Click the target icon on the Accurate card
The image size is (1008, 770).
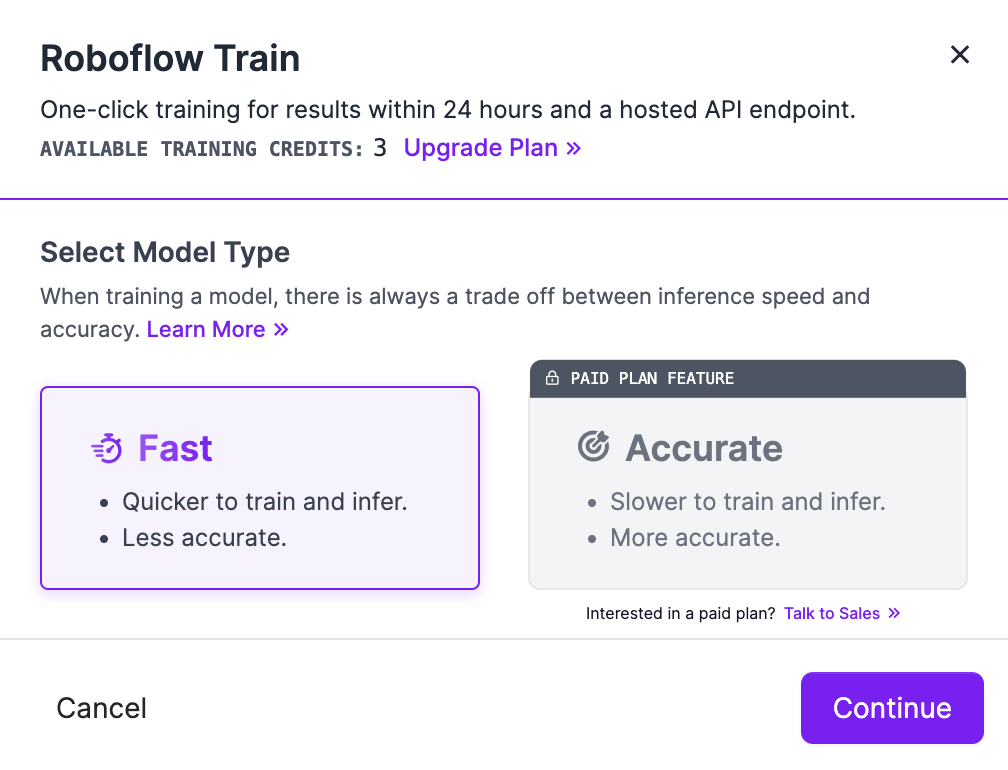point(593,446)
